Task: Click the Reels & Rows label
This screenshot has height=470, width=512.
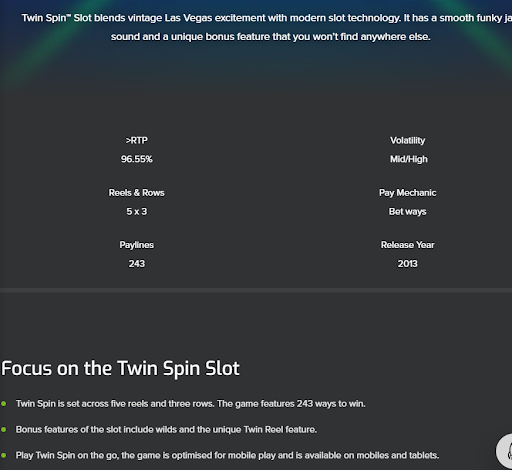Action: [137, 193]
